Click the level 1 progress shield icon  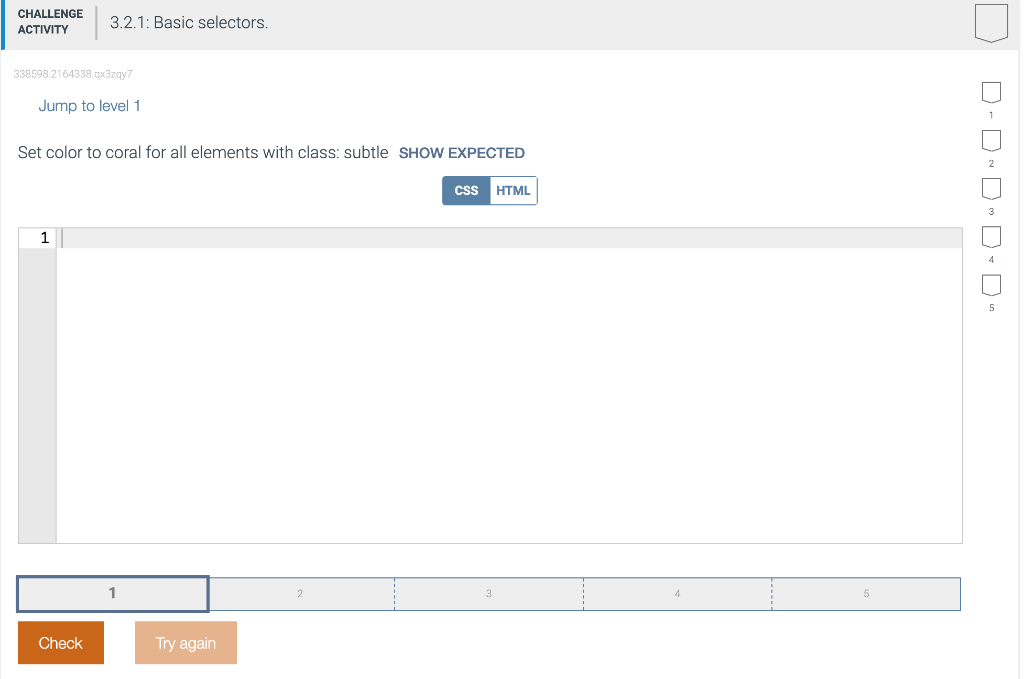tap(991, 92)
